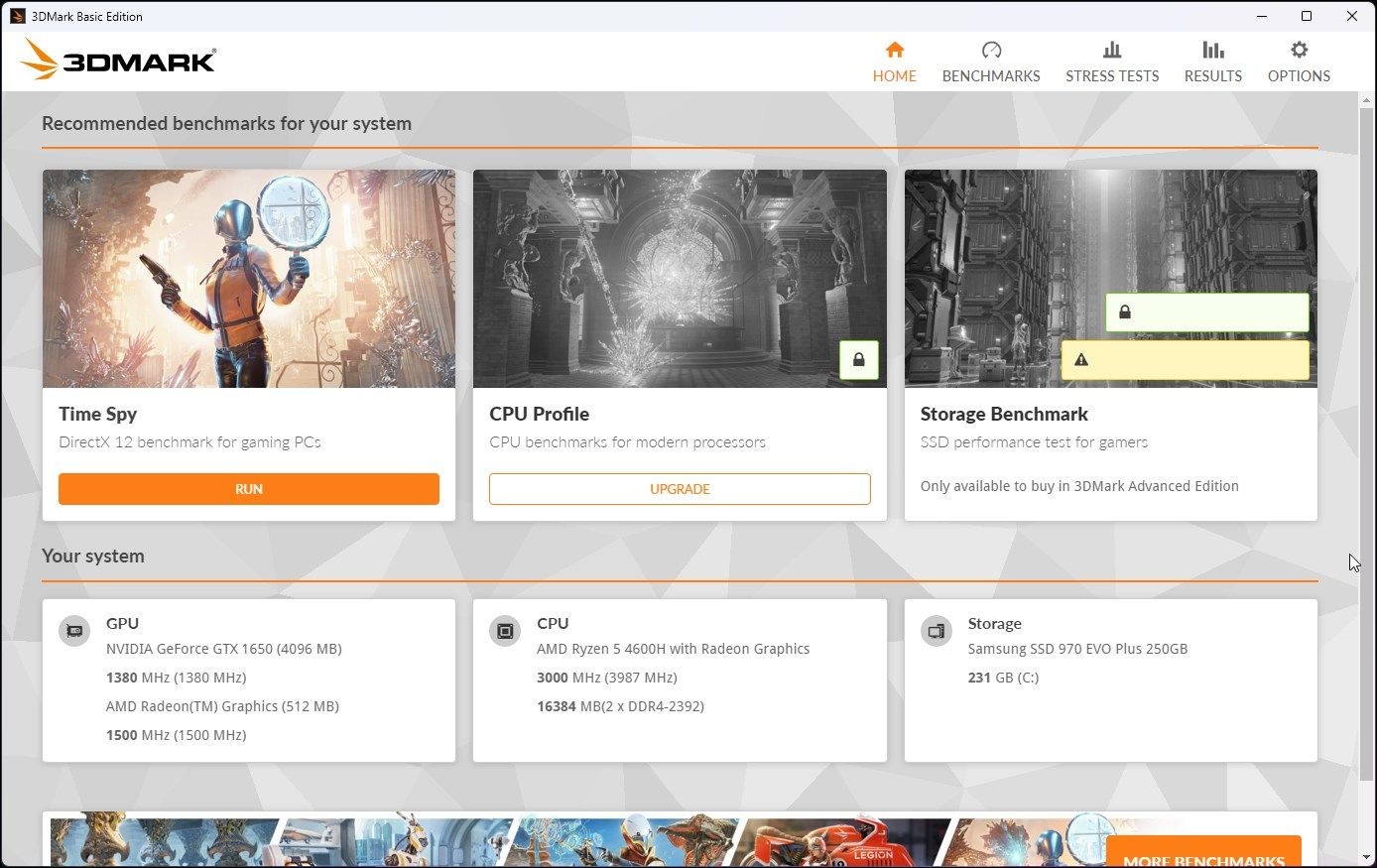
Task: Click '231 GB (C:)' storage value
Action: (1003, 678)
